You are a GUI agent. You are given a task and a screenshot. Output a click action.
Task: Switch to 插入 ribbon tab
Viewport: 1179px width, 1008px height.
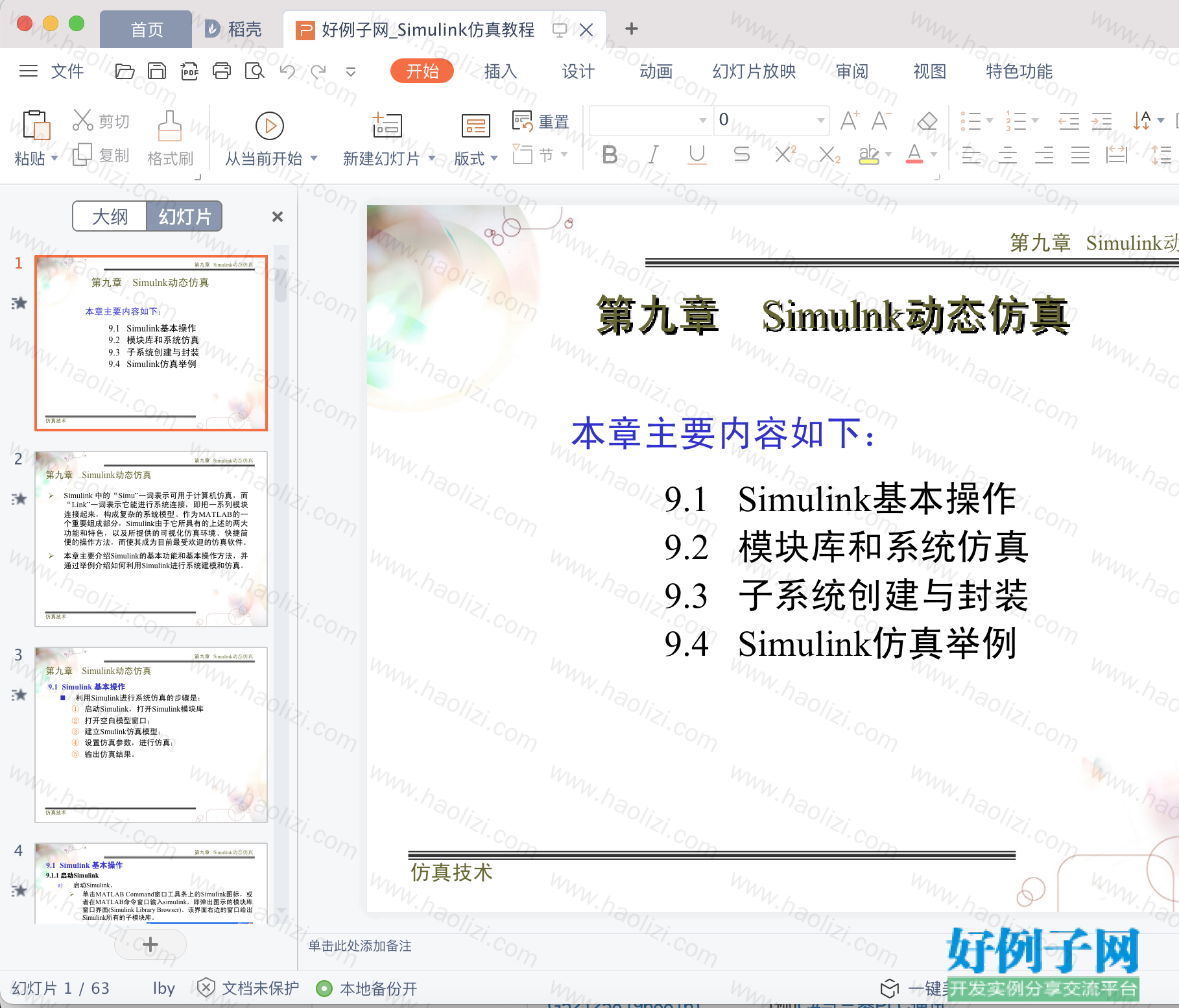(x=501, y=71)
